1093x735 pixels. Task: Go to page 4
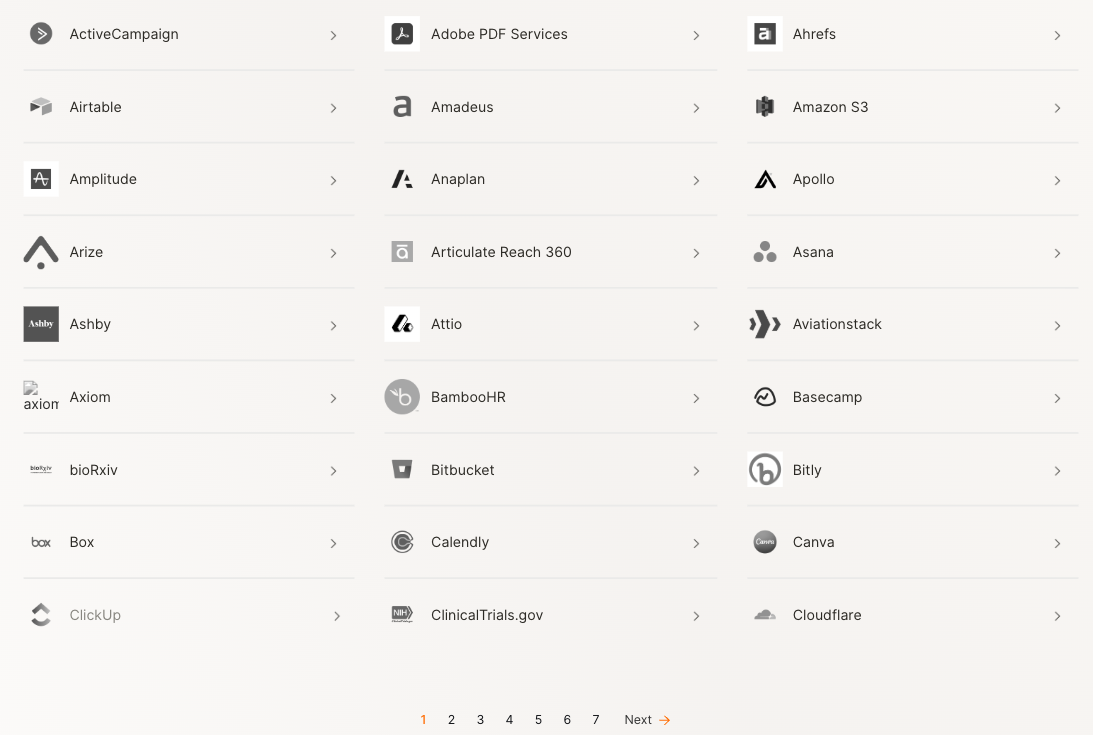[x=510, y=720]
